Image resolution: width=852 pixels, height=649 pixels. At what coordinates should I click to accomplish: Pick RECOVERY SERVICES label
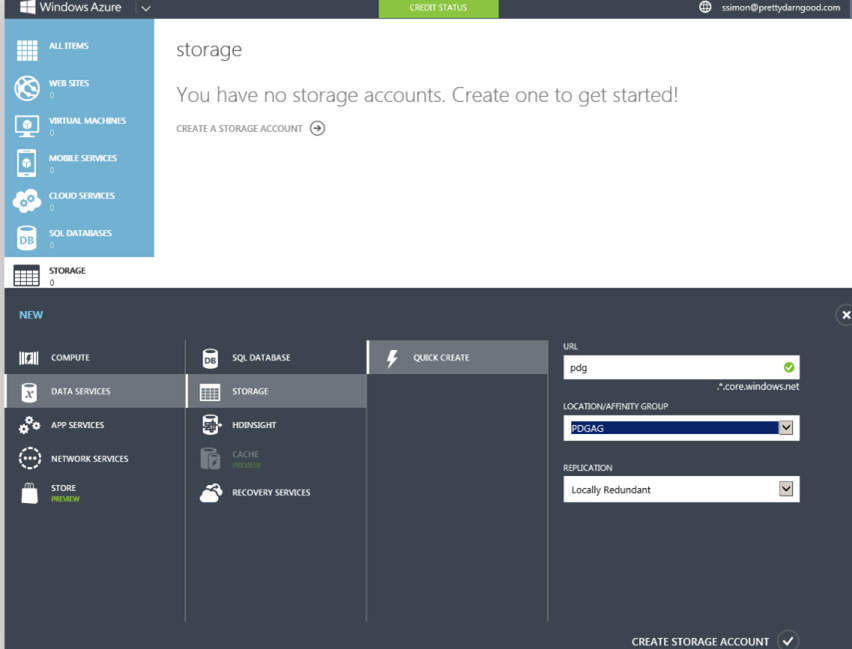click(x=271, y=492)
